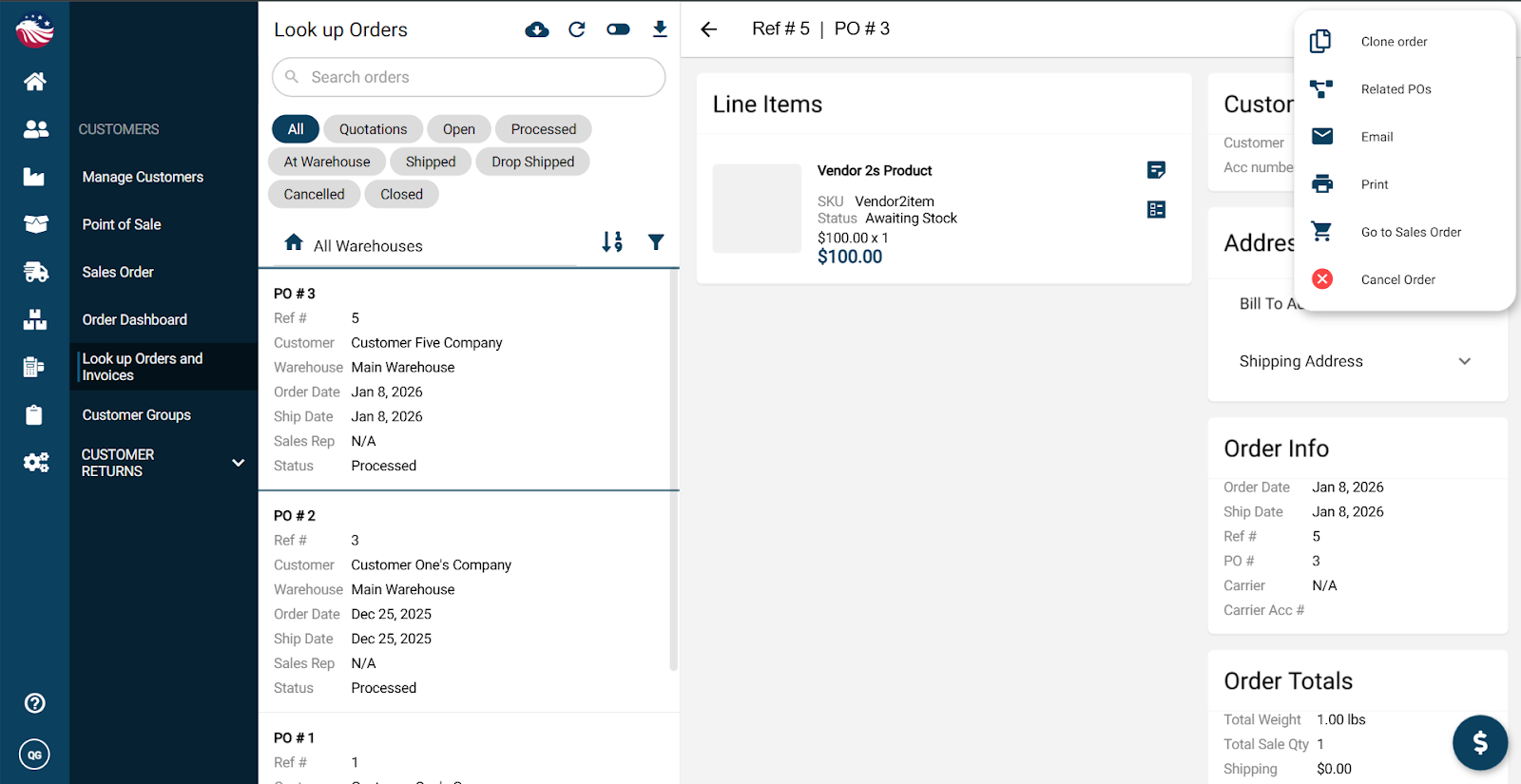This screenshot has width=1521, height=784.
Task: Click the $100.00 line item total
Action: [850, 257]
